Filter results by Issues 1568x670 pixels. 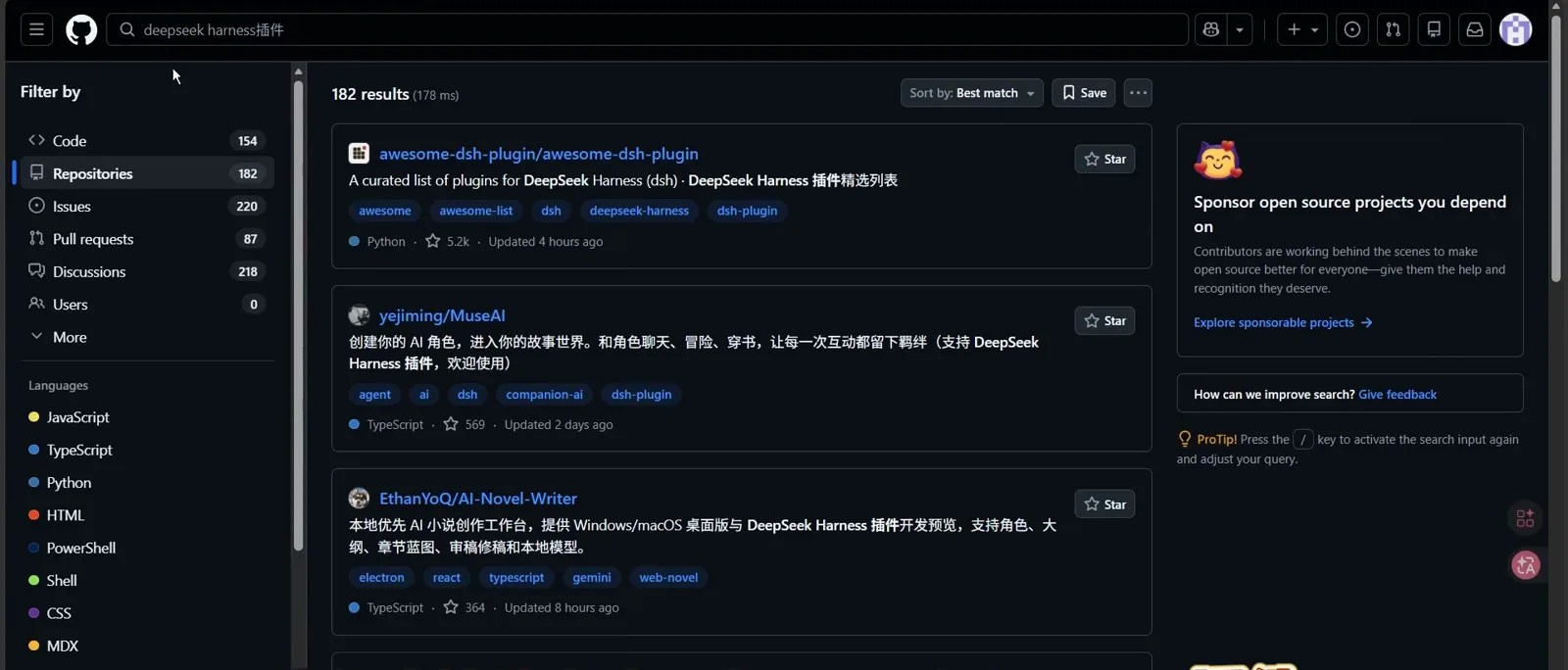click(x=146, y=206)
